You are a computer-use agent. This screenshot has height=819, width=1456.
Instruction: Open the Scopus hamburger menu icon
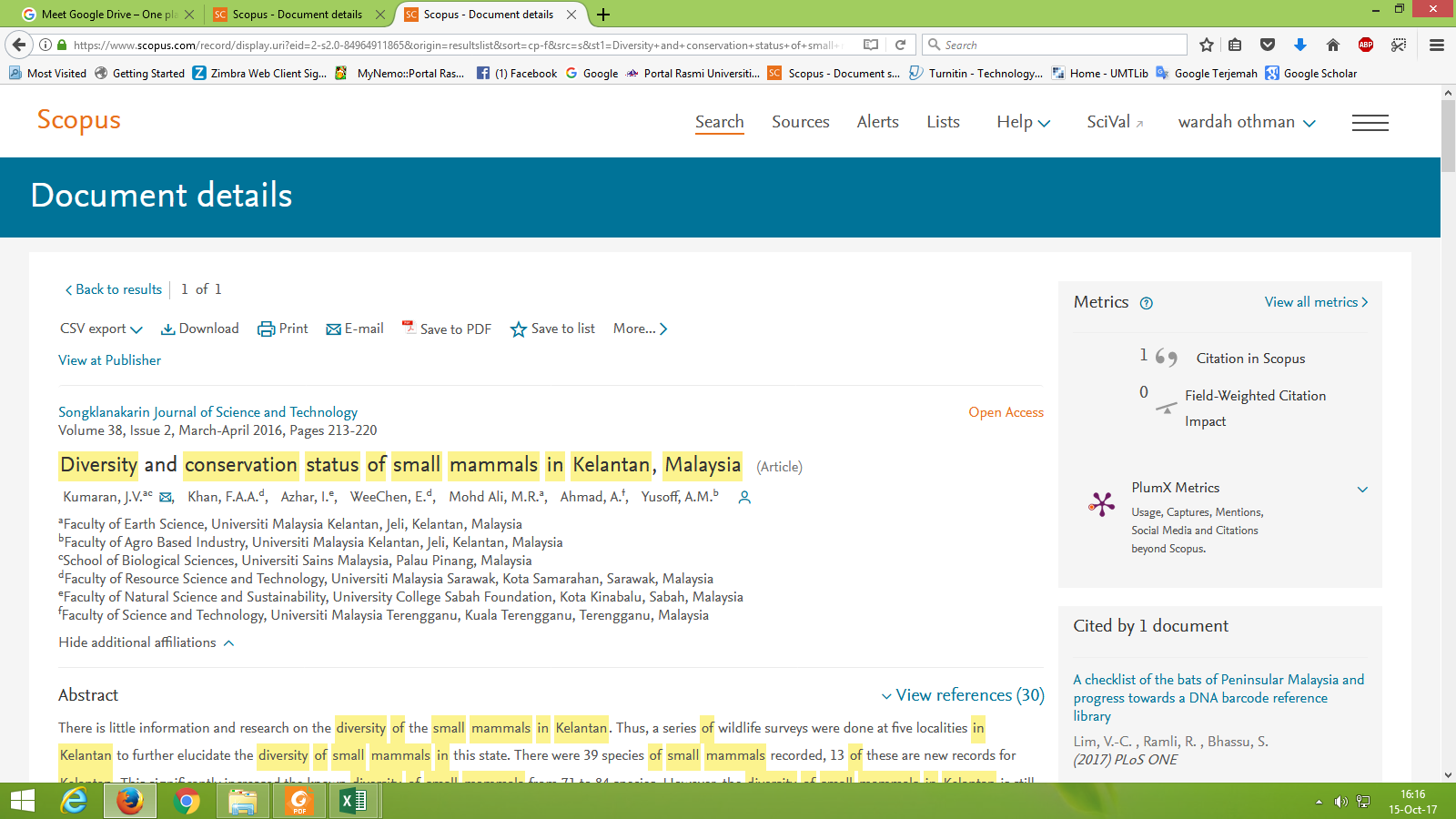tap(1370, 123)
